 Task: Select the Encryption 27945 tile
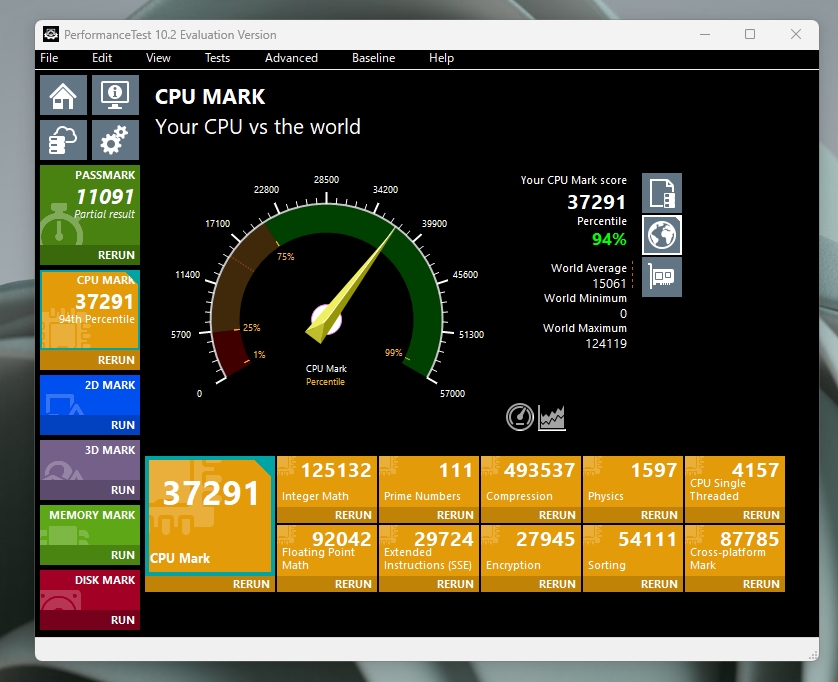point(531,551)
